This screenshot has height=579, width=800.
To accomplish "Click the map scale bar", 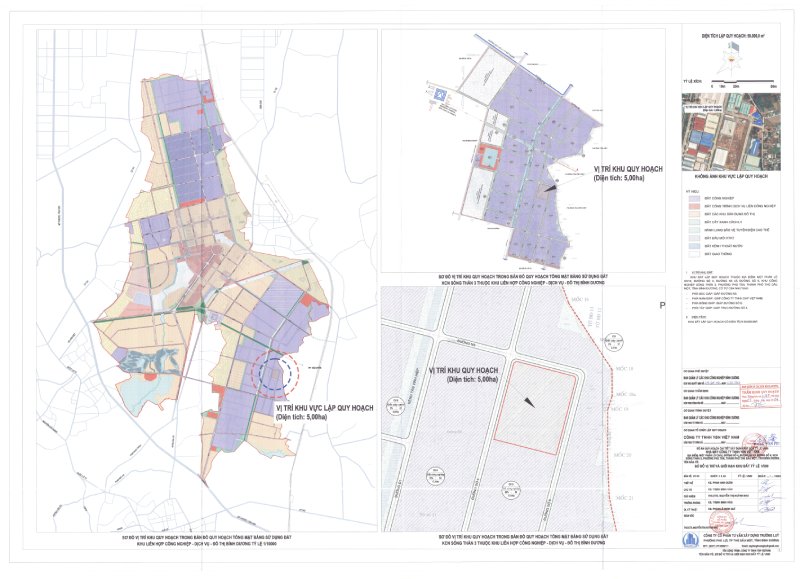I will pos(743,81).
